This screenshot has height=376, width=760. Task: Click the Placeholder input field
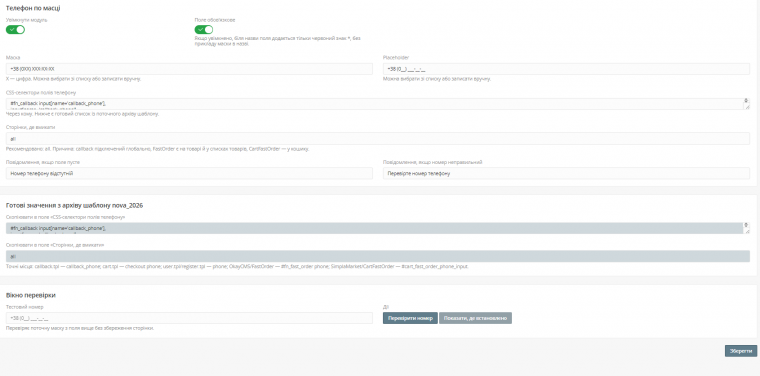[x=566, y=69]
